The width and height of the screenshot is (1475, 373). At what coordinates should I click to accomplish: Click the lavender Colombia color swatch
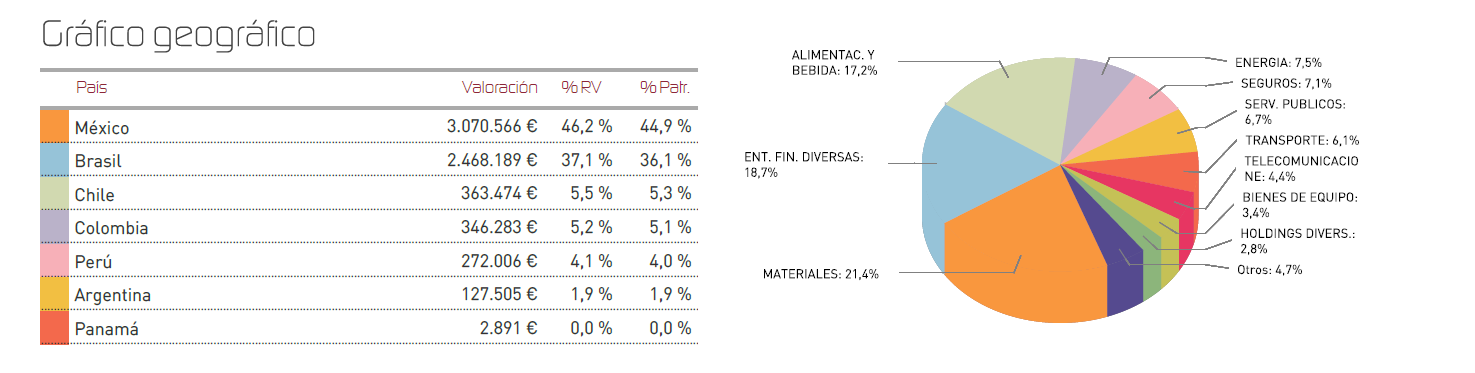click(x=54, y=227)
